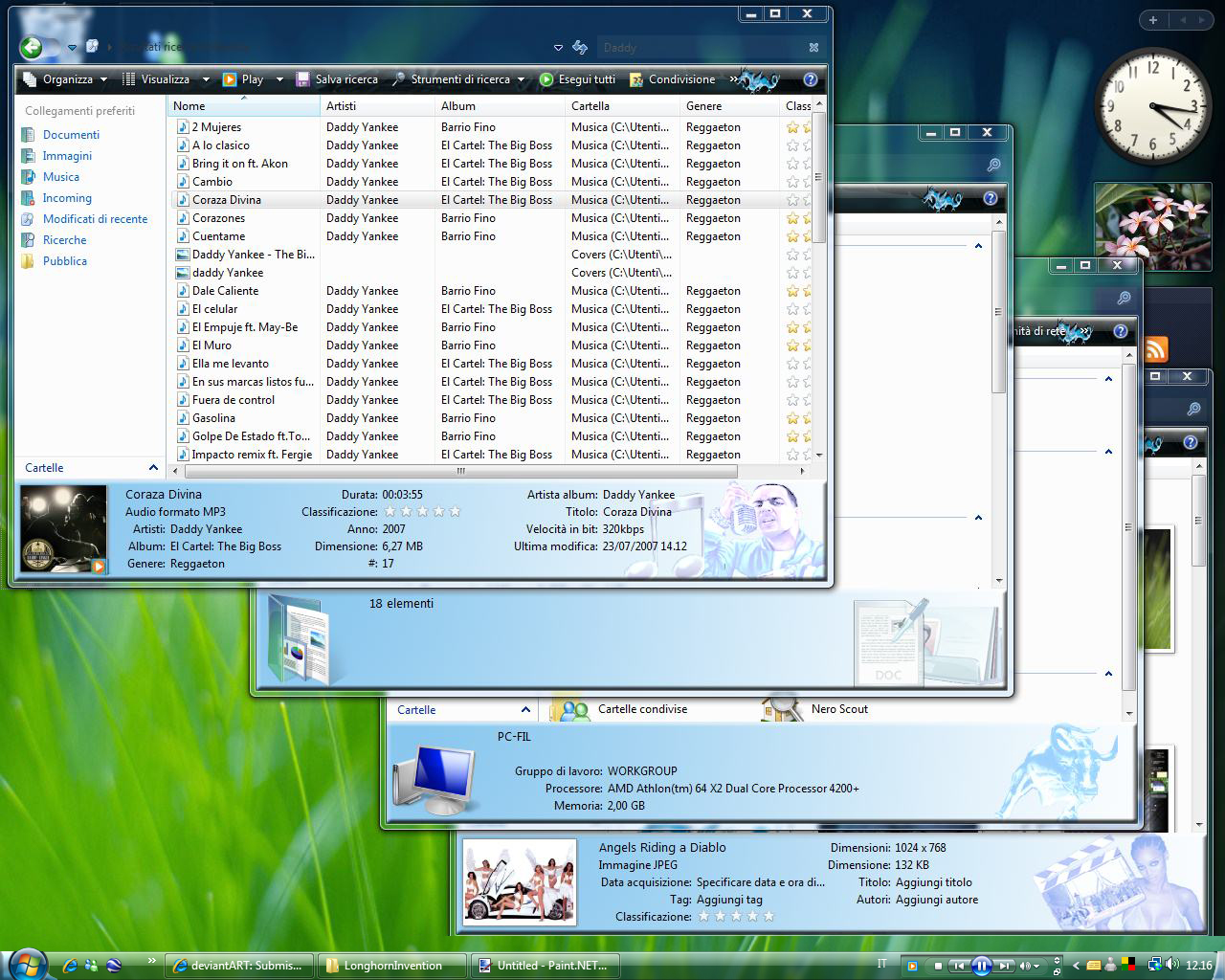Refresh the address bar
The image size is (1225, 980).
[580, 47]
